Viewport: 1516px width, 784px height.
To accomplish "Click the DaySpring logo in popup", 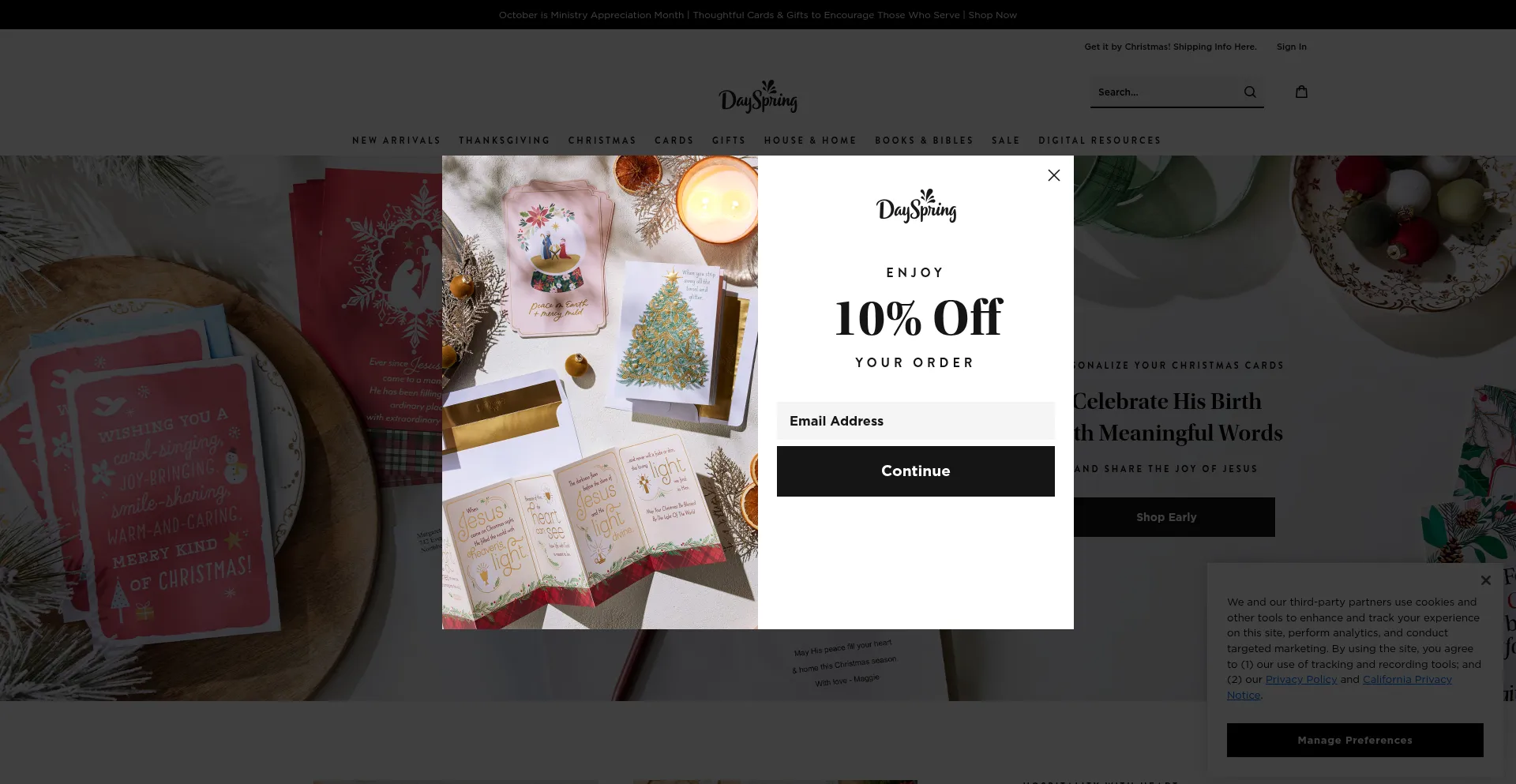I will click(916, 206).
